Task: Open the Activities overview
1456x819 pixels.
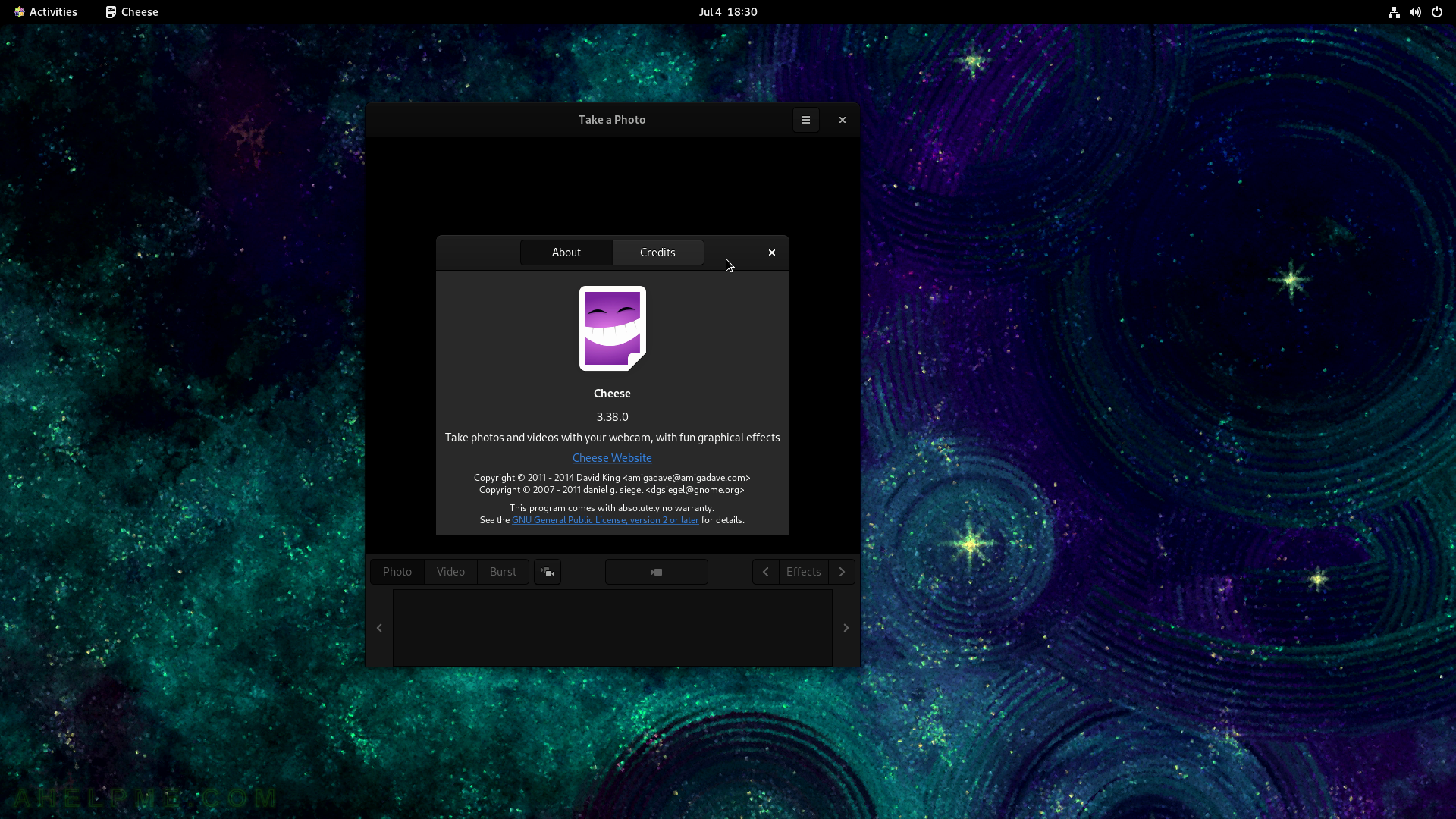Action: (x=45, y=12)
